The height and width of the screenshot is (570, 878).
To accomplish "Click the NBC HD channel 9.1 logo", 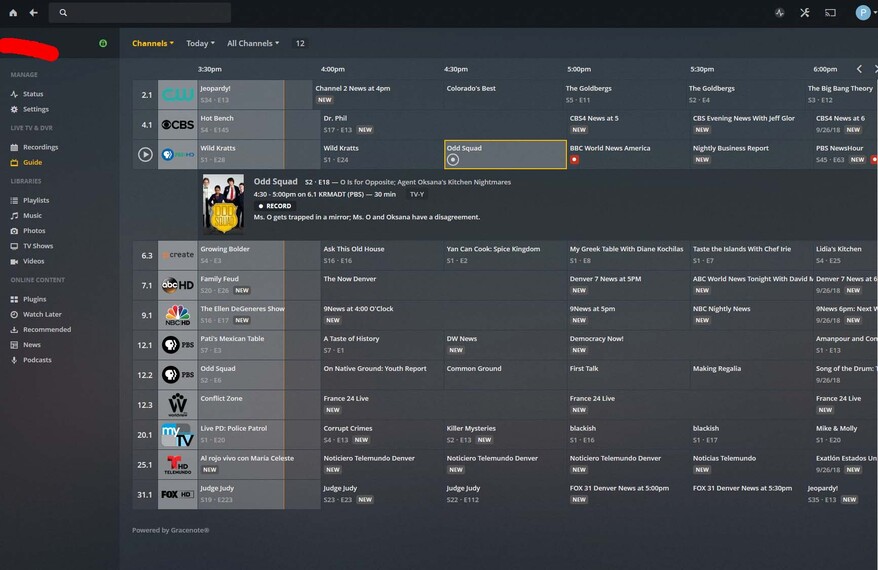I will [x=178, y=315].
